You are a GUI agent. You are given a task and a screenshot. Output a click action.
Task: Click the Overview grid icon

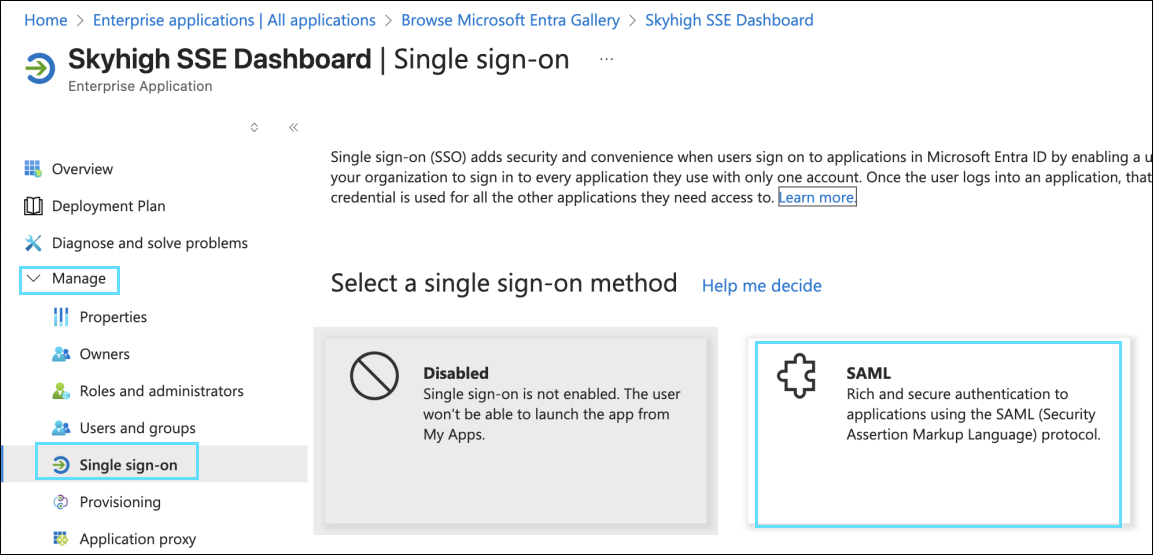pyautogui.click(x=33, y=168)
